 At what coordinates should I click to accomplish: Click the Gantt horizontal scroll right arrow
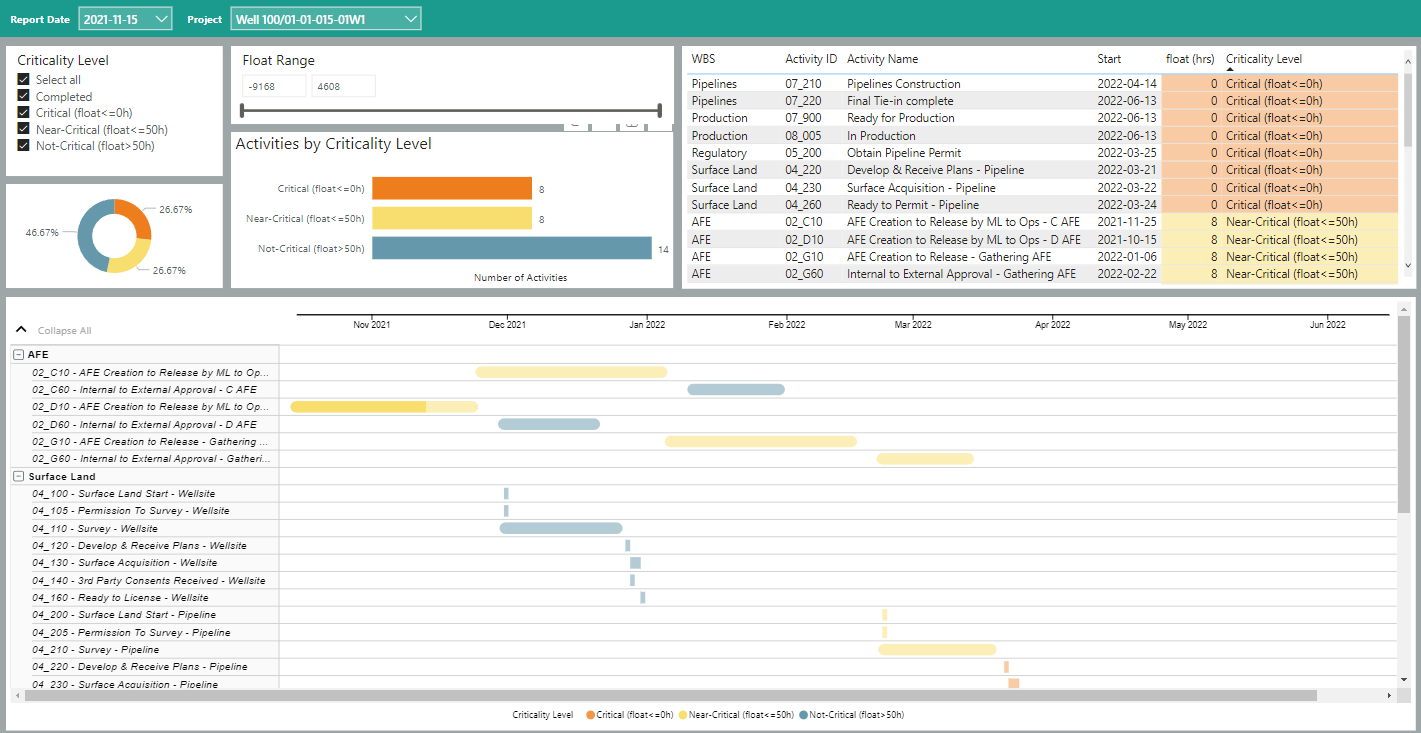[1389, 695]
